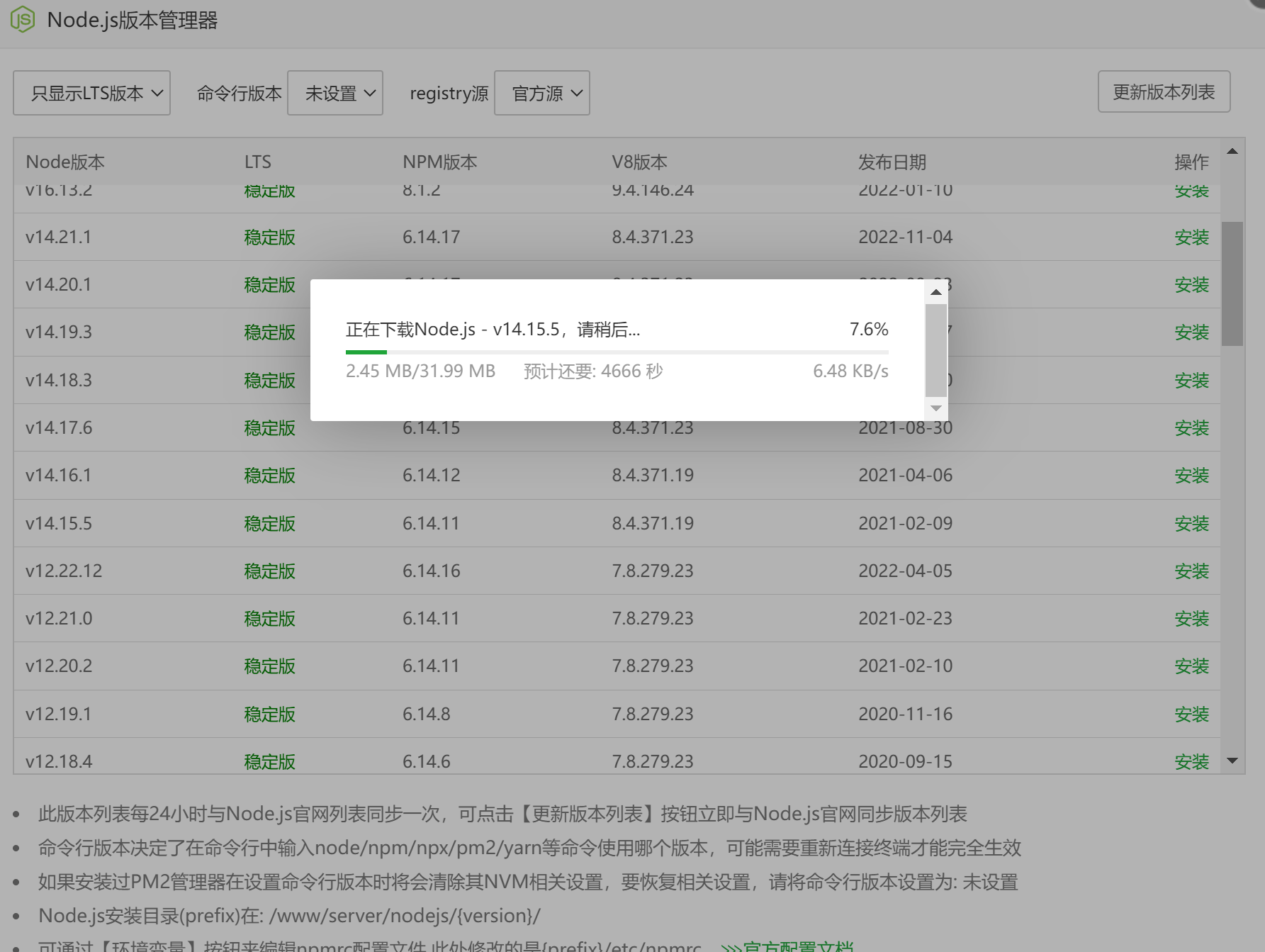1265x952 pixels.
Task: Click the release date 2022-11-04
Action: tap(905, 237)
